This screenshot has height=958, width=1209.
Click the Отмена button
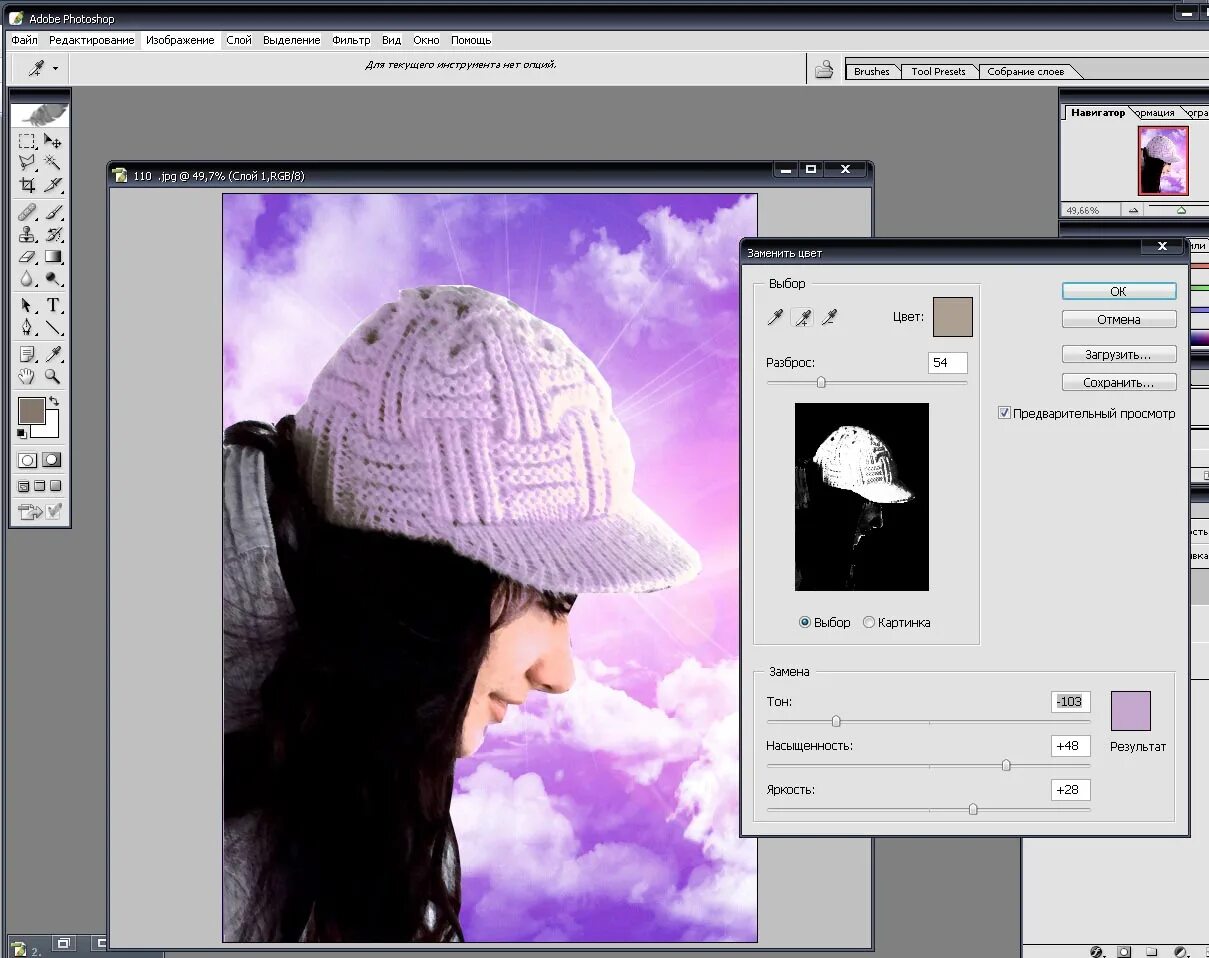tap(1118, 319)
